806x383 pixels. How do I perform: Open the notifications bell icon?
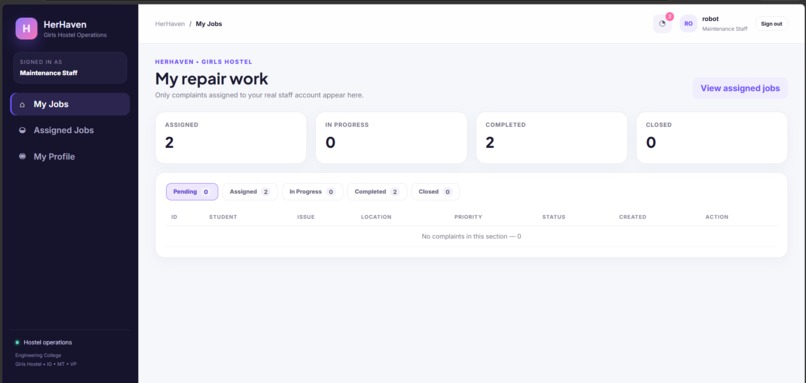(662, 24)
